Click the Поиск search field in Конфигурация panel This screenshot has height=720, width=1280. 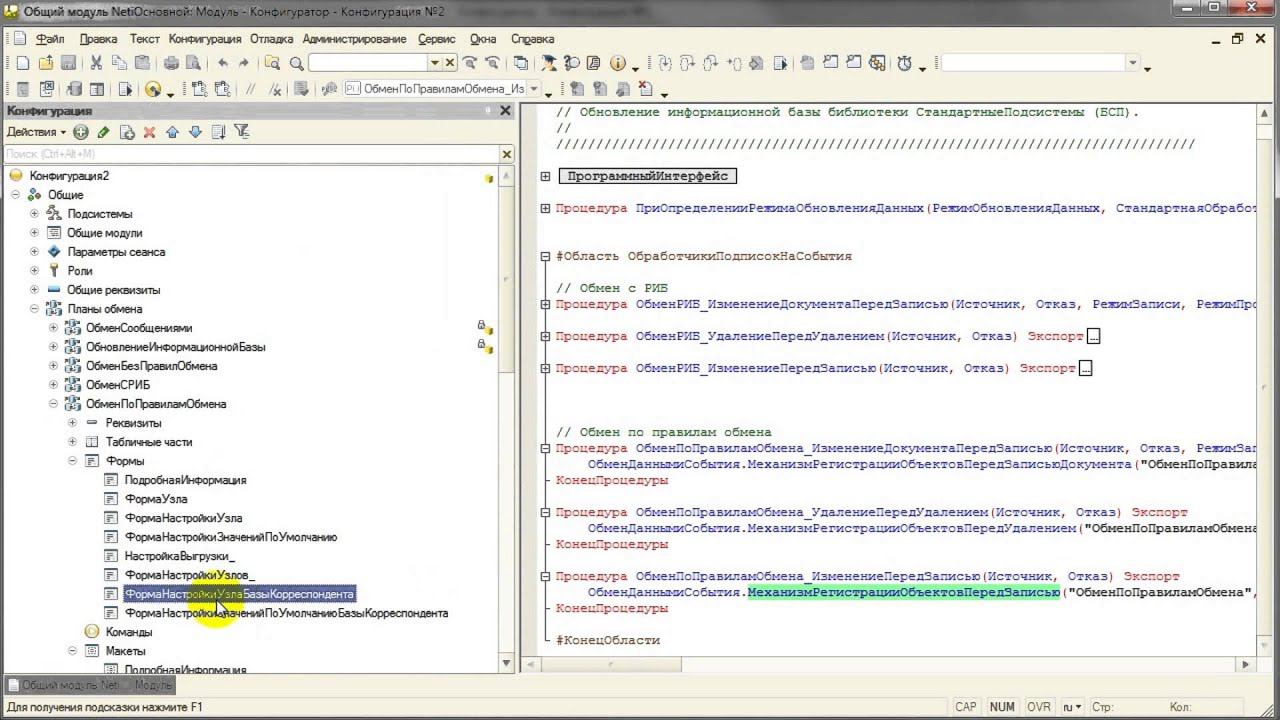250,154
